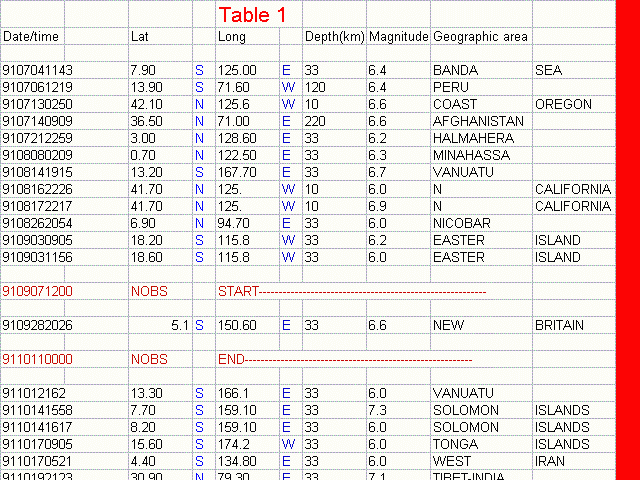Viewport: 640px width, 480px height.
Task: Click the AFGHANISTAN geographic area cell
Action: coord(477,121)
